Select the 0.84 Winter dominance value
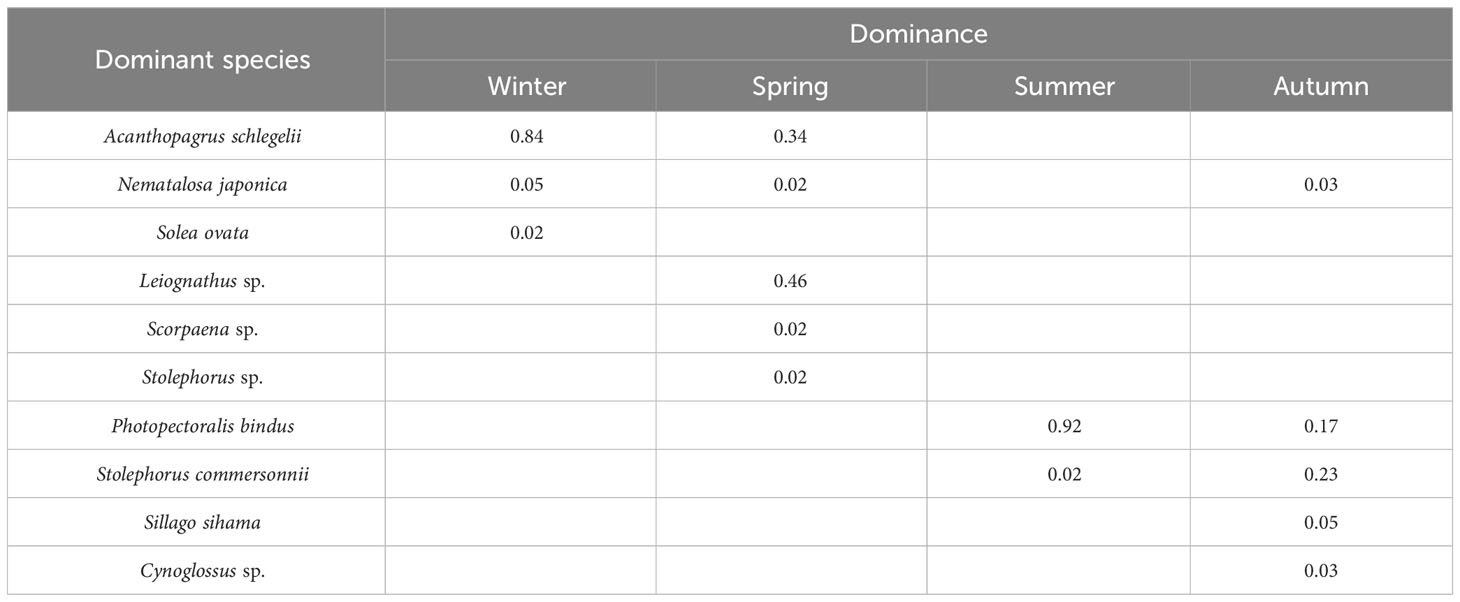Screen dimensions: 1460x602 click(527, 137)
